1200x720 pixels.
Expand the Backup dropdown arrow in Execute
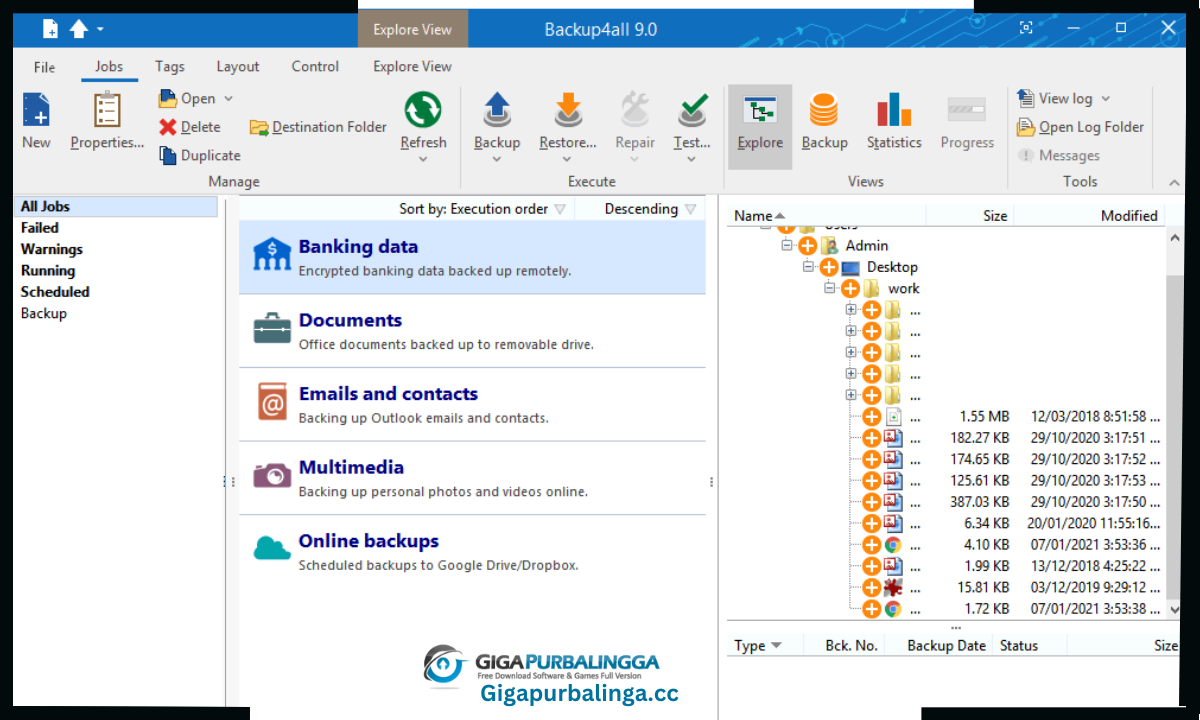(497, 158)
